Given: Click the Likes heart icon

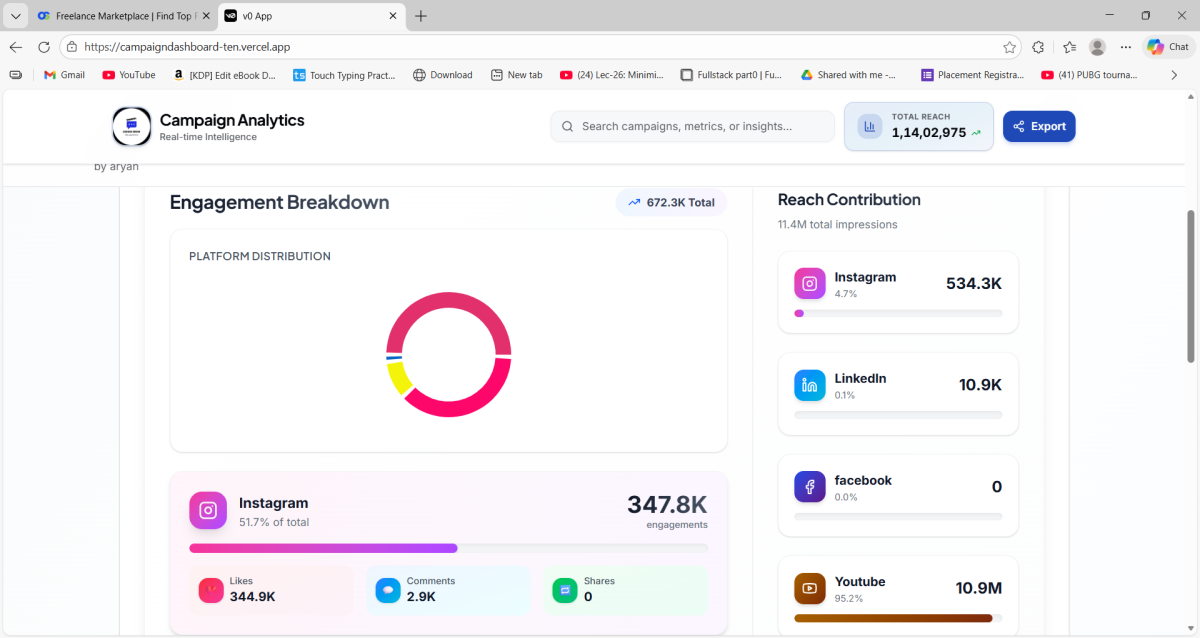Looking at the screenshot, I should pos(211,590).
